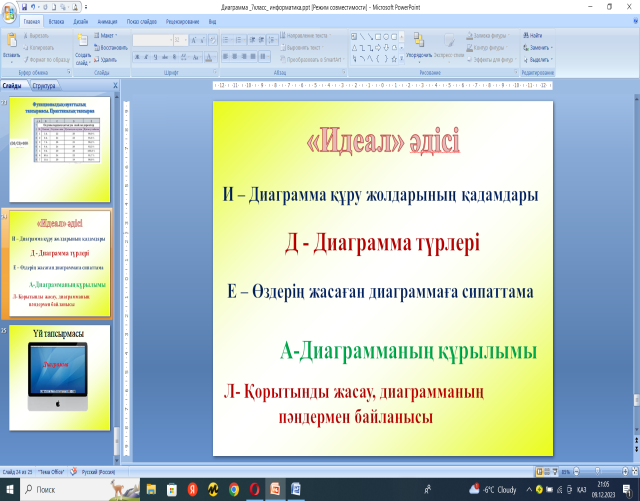Center text in paragraph group
The width and height of the screenshot is (640, 501).
coord(235,56)
